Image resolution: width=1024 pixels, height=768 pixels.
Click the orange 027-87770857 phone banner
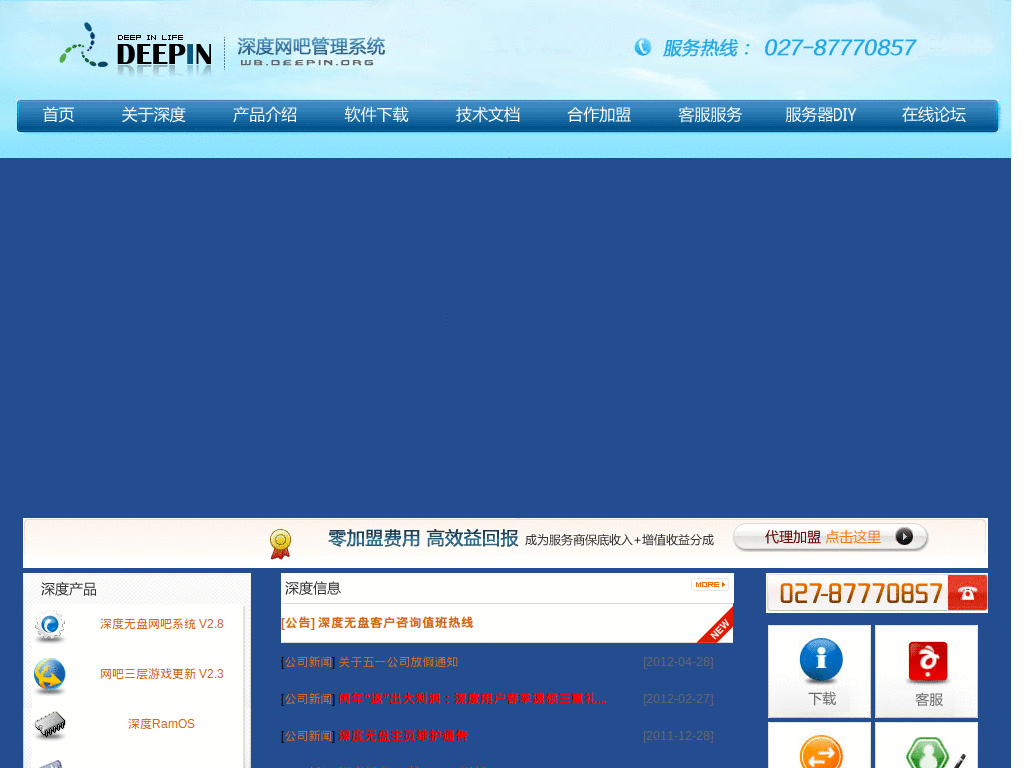(x=876, y=593)
